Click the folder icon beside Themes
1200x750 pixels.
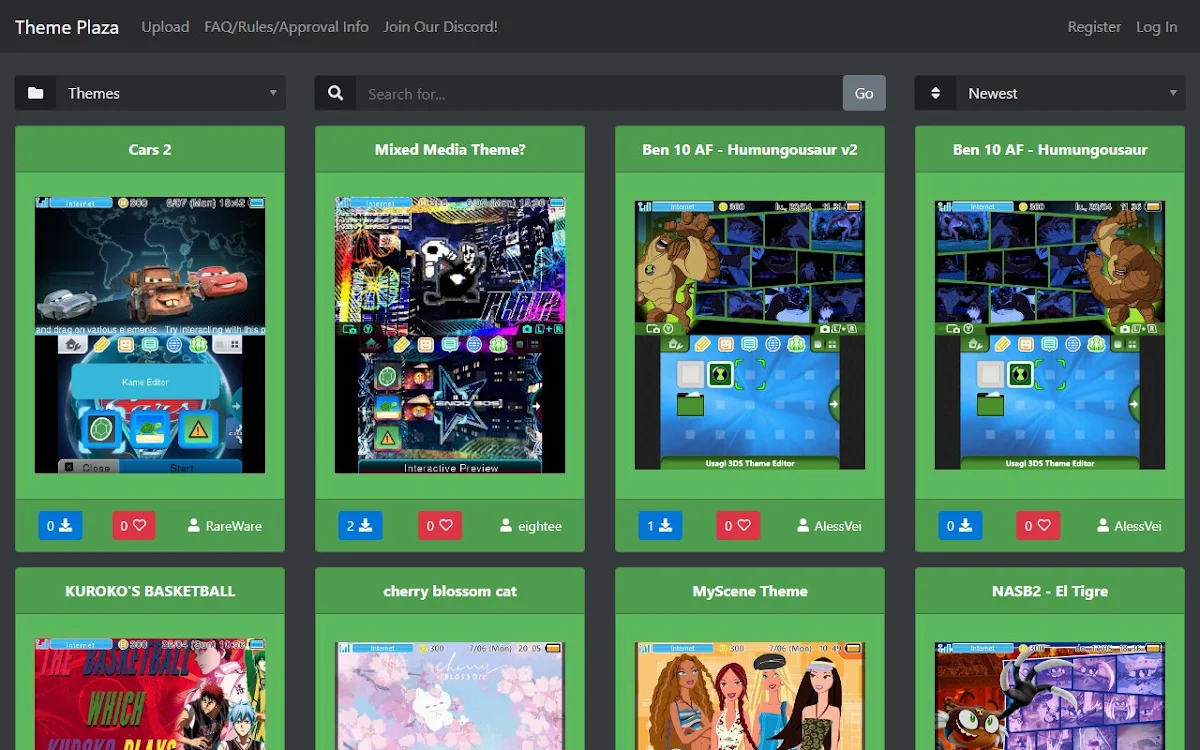(x=36, y=93)
